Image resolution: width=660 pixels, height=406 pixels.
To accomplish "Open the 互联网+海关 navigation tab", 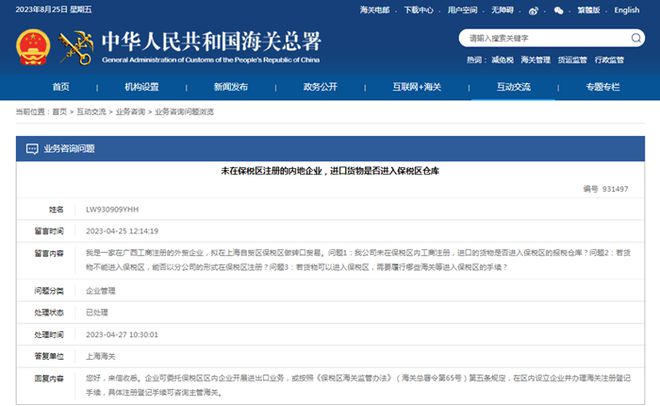I will click(417, 87).
